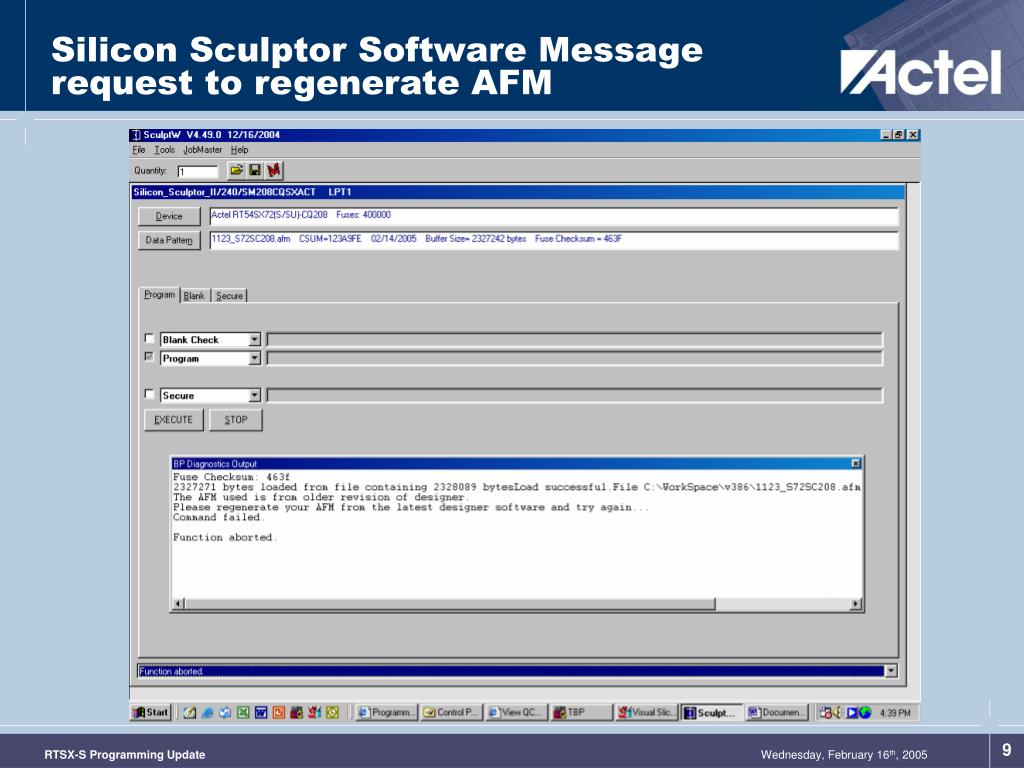1024x768 pixels.
Task: Click the 'Command failed.' diagnostics line
Action: click(218, 517)
